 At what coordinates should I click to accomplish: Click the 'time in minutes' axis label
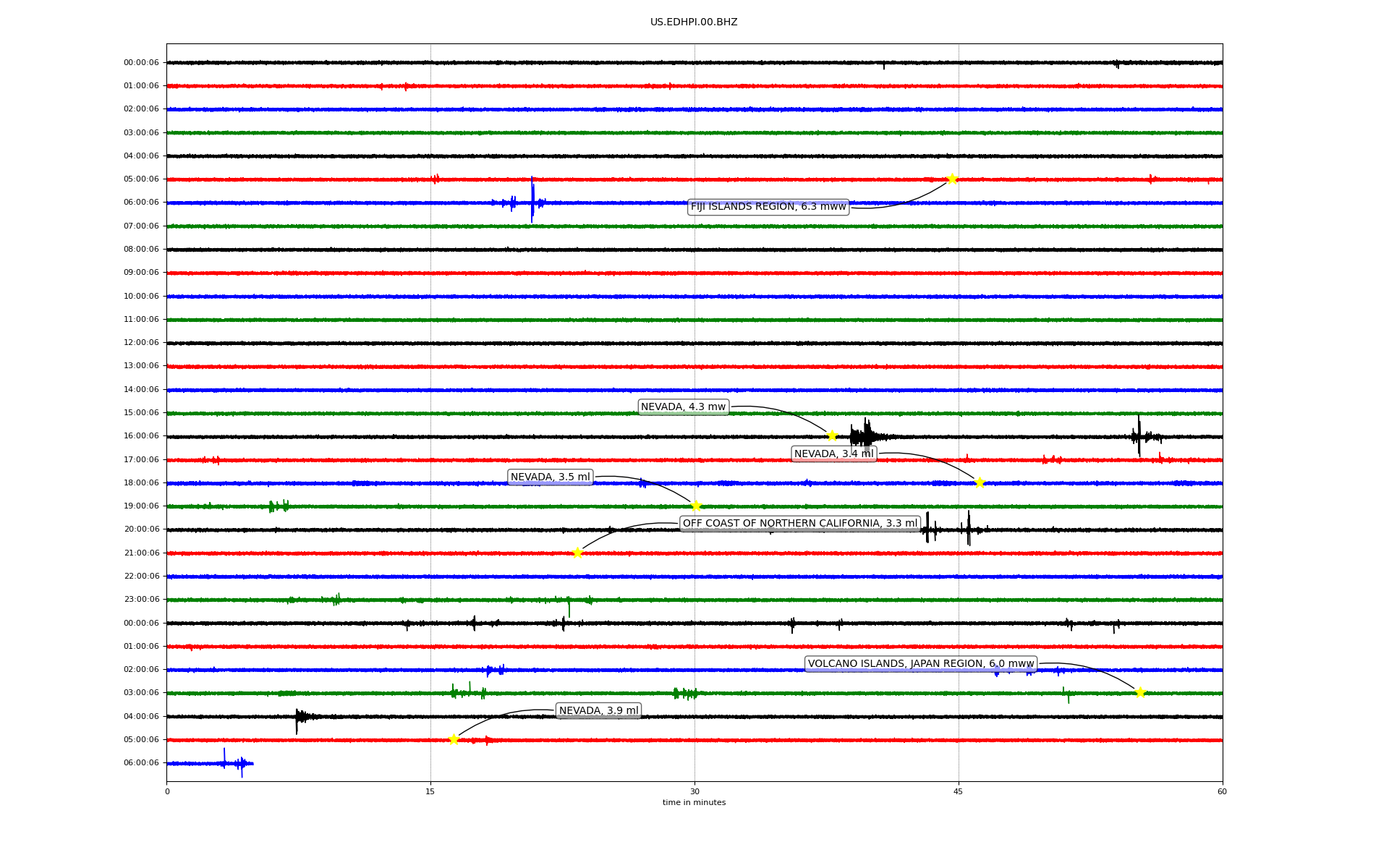coord(693,803)
